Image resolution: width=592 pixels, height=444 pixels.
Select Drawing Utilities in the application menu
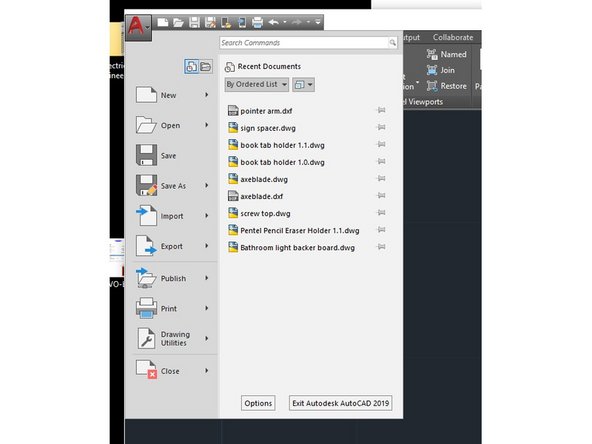tap(172, 339)
